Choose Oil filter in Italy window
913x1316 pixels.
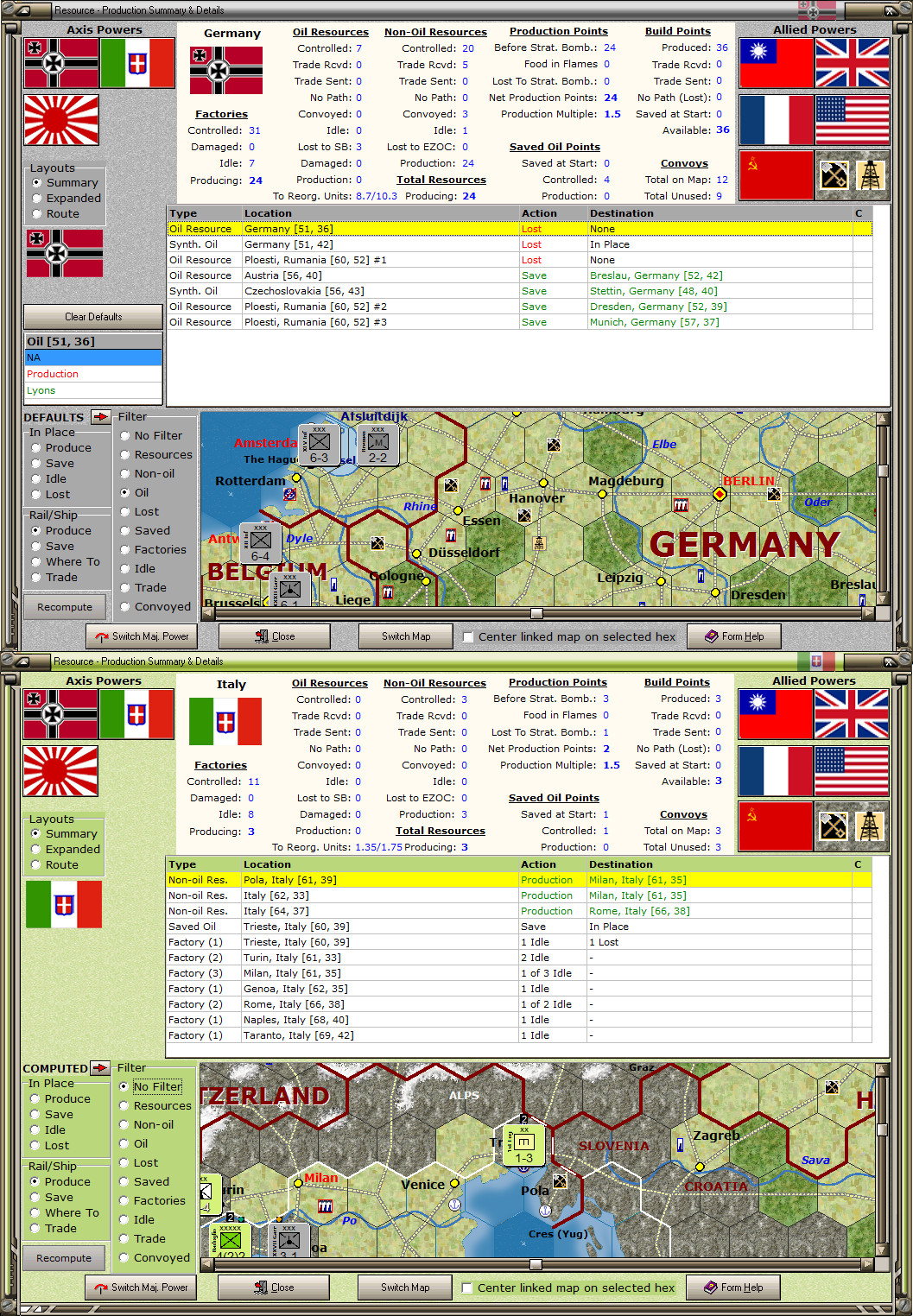(x=124, y=1143)
